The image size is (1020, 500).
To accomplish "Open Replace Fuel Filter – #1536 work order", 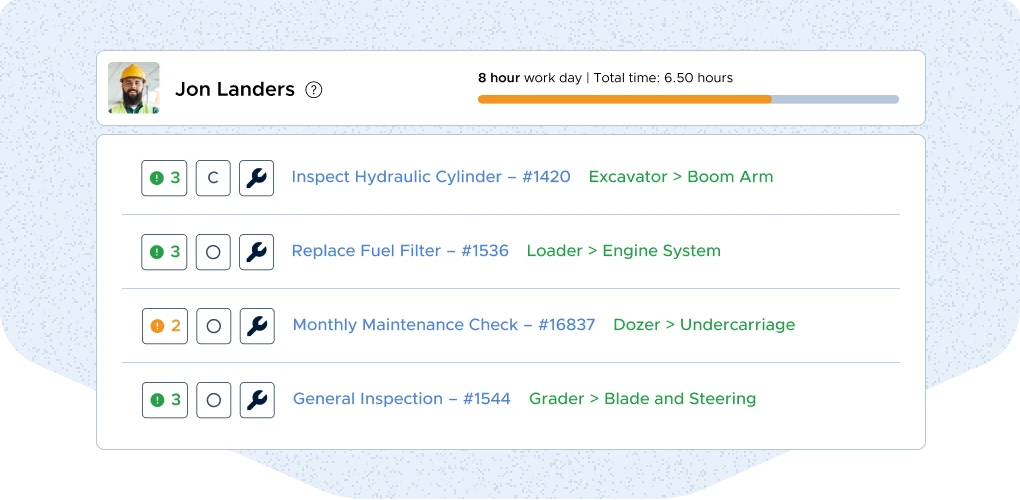I will (x=399, y=251).
